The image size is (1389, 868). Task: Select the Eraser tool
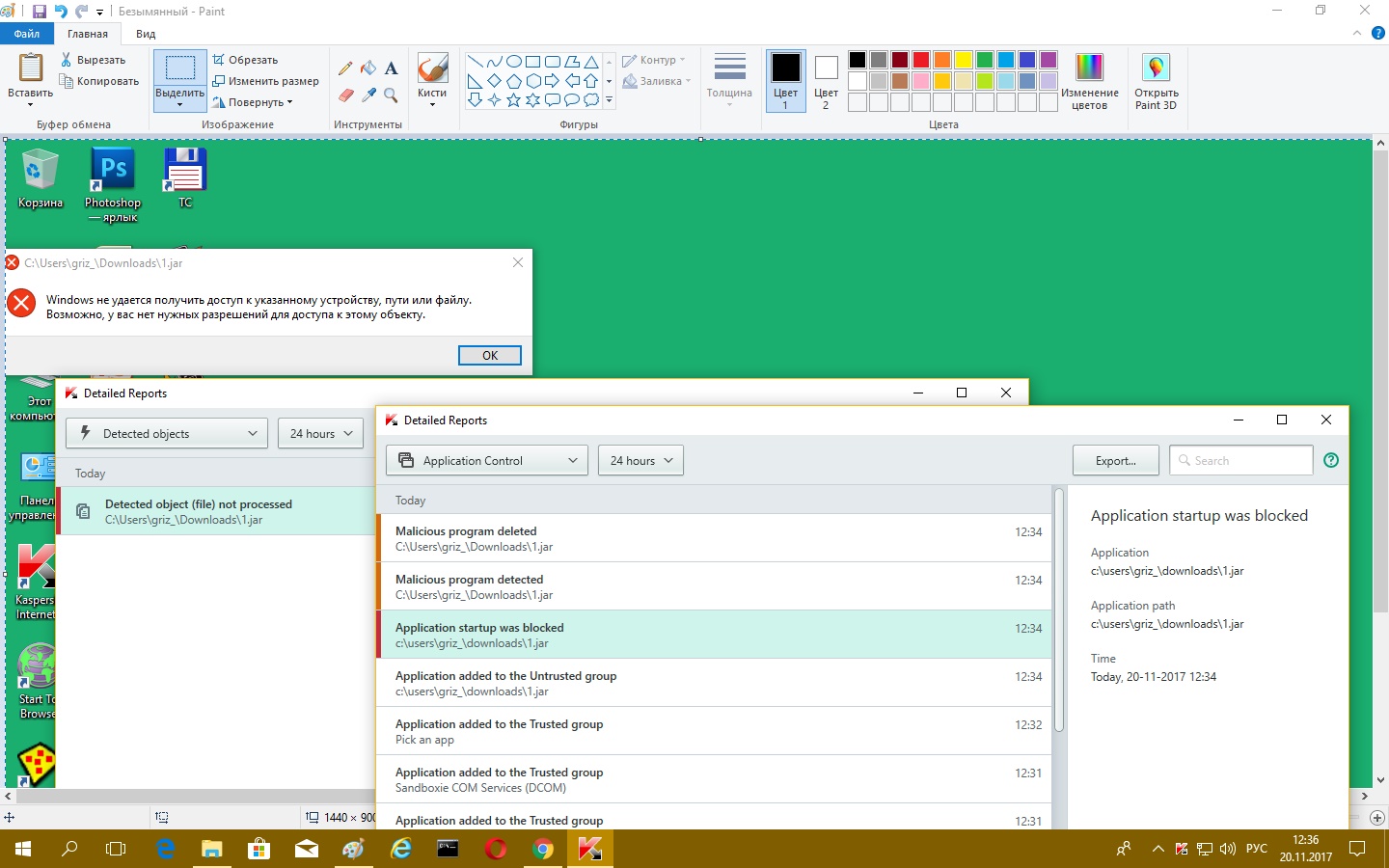(345, 95)
